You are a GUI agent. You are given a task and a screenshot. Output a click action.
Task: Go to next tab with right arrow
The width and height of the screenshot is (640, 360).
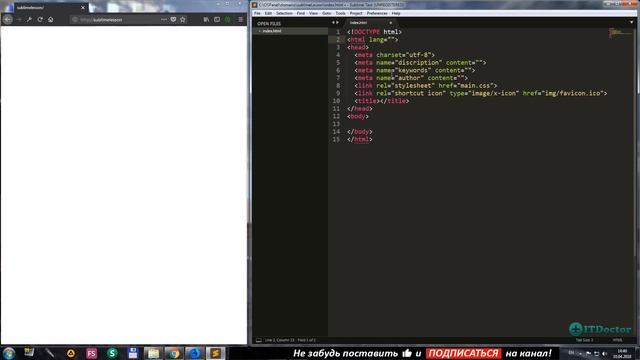coord(337,23)
